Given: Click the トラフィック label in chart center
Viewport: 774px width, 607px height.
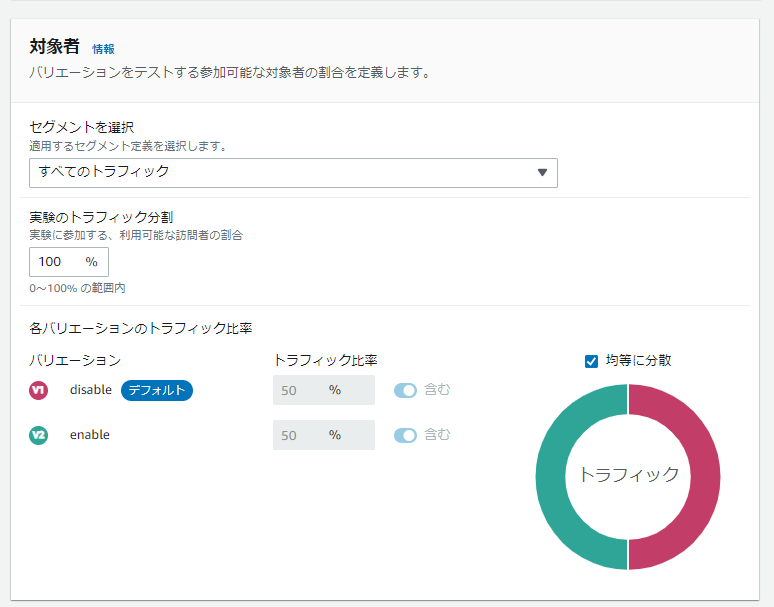Looking at the screenshot, I should pyautogui.click(x=628, y=475).
